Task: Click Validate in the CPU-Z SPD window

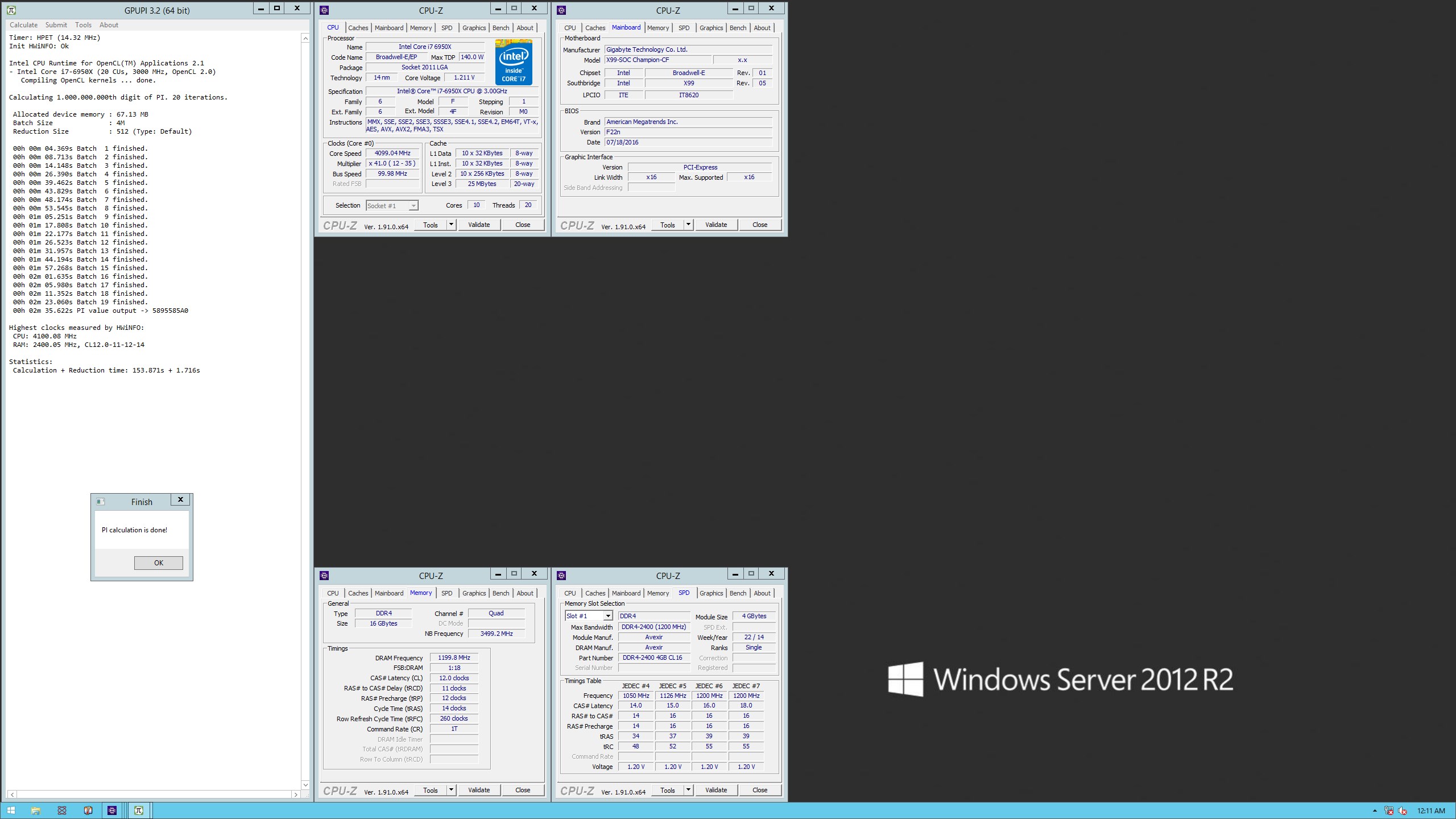Action: tap(716, 790)
